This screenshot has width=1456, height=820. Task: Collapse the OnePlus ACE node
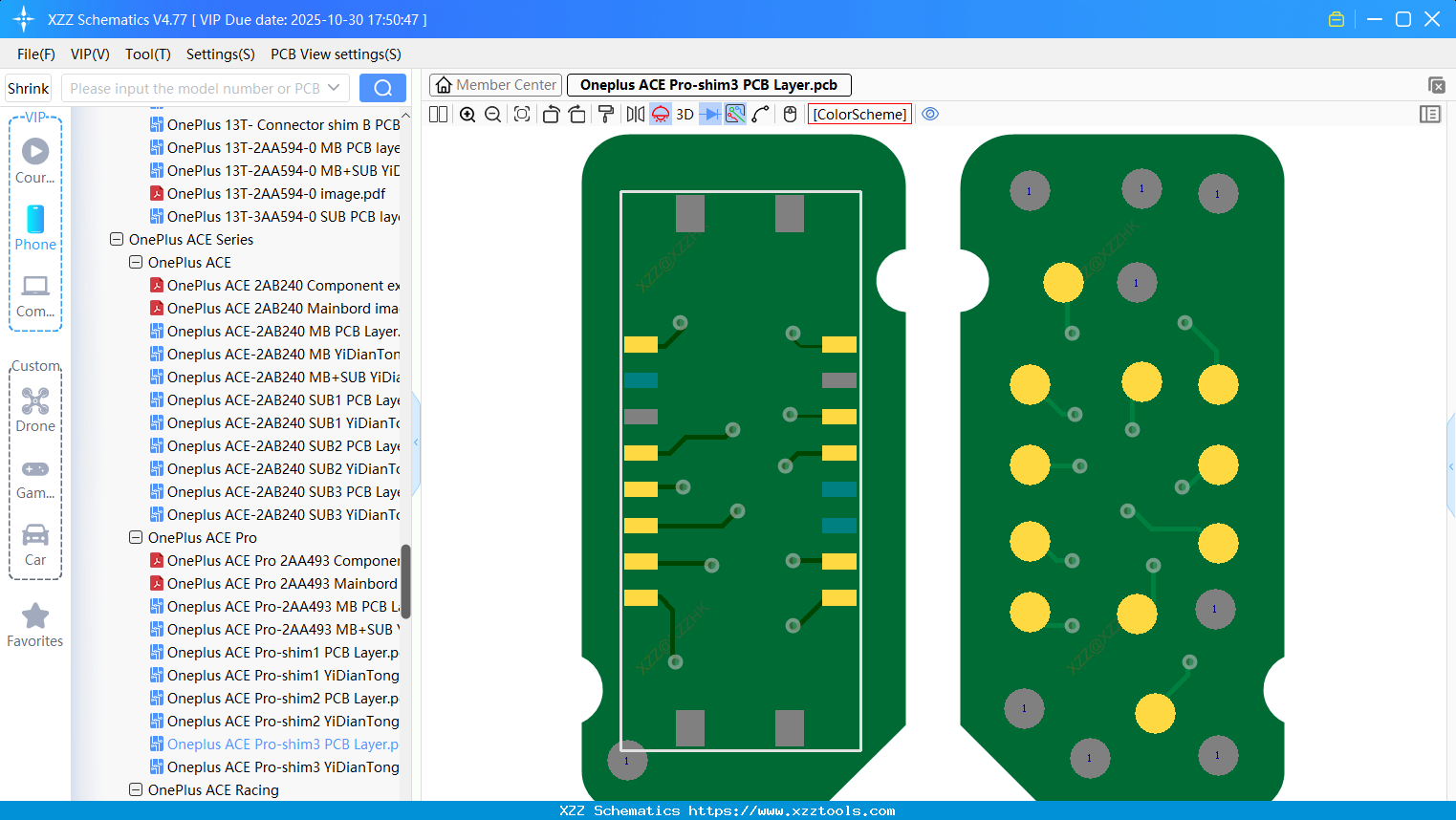click(136, 262)
